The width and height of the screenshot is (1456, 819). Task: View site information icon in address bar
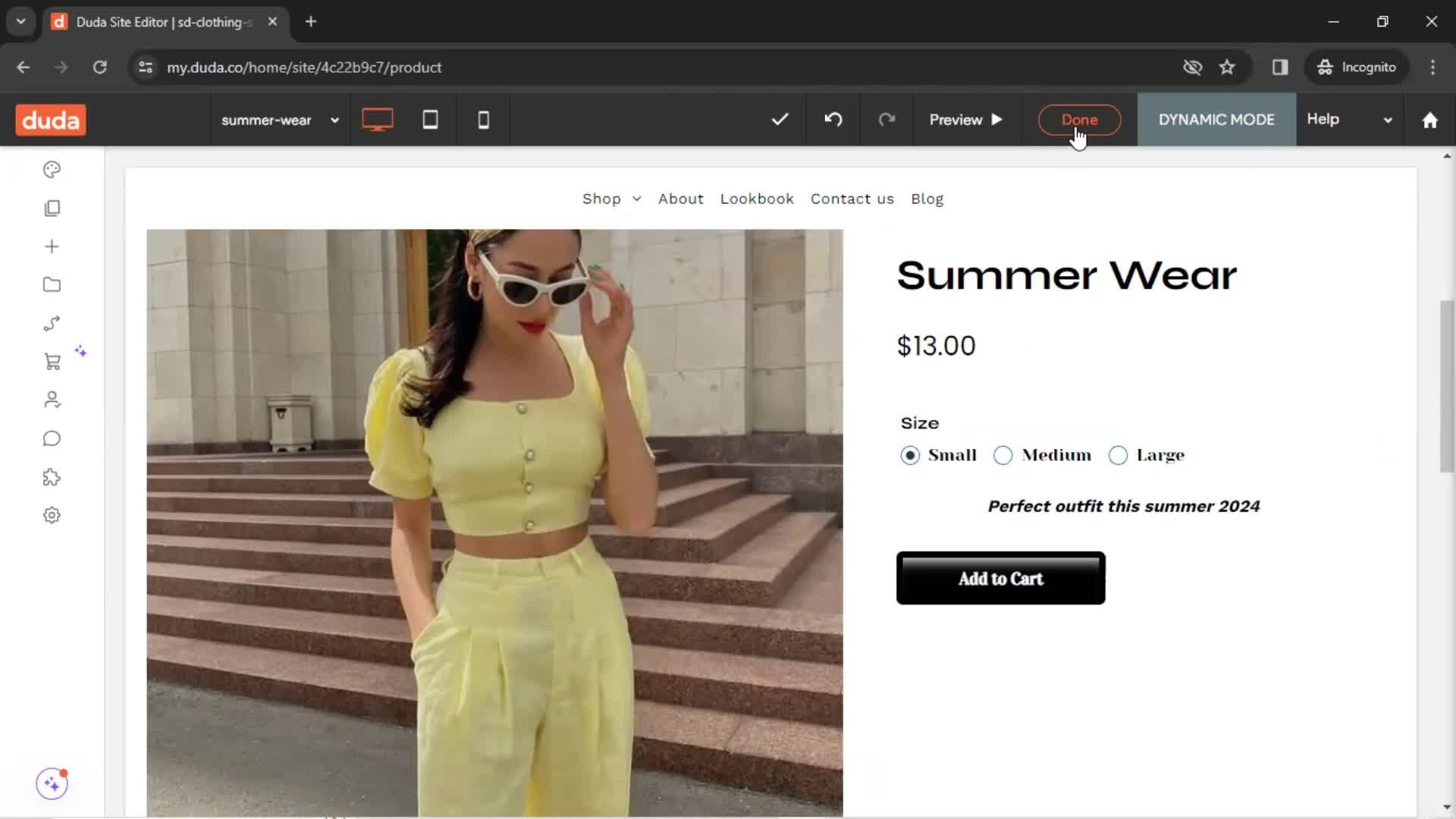point(146,67)
